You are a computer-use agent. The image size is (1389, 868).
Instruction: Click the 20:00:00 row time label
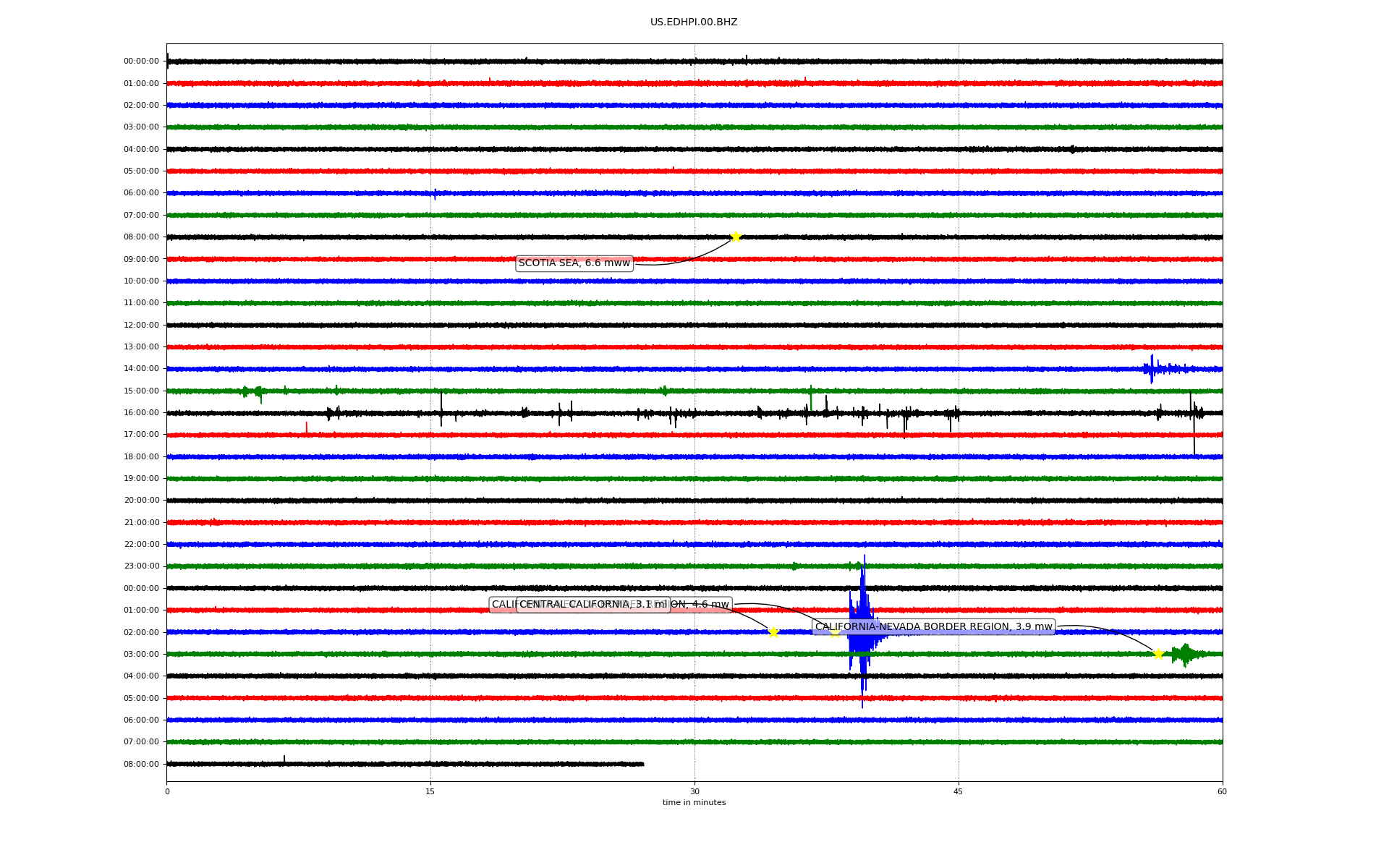(141, 501)
